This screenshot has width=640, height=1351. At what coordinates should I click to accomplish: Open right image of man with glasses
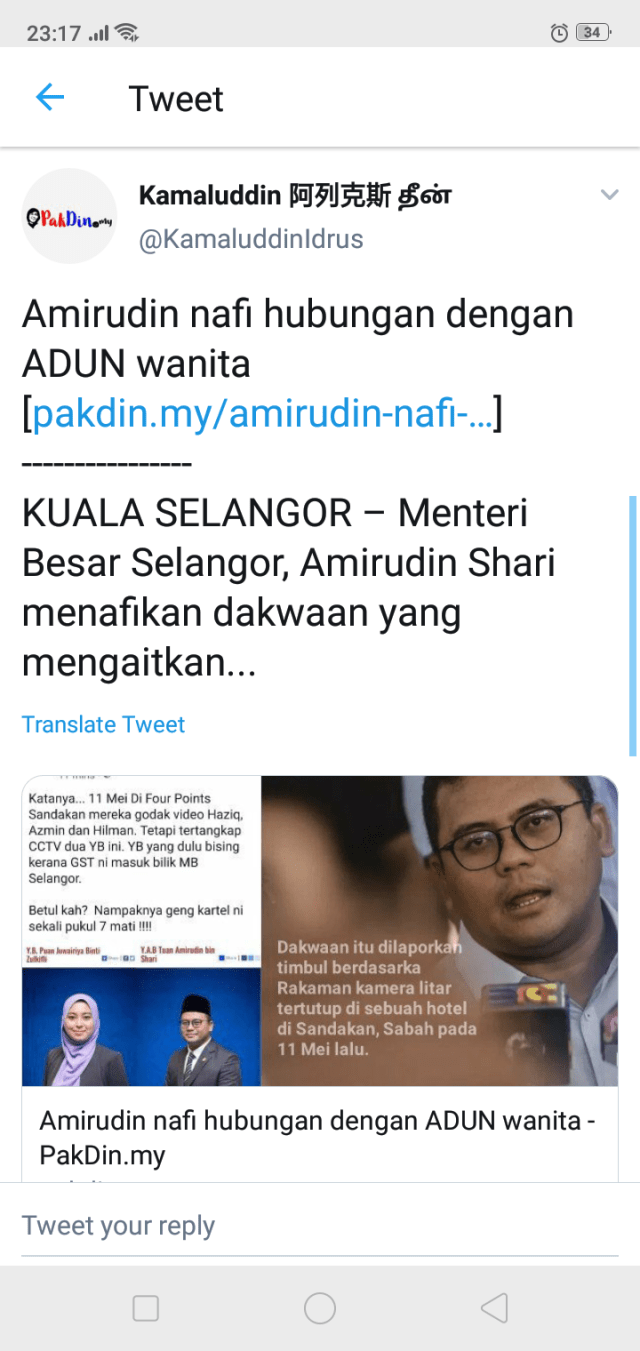pos(440,931)
